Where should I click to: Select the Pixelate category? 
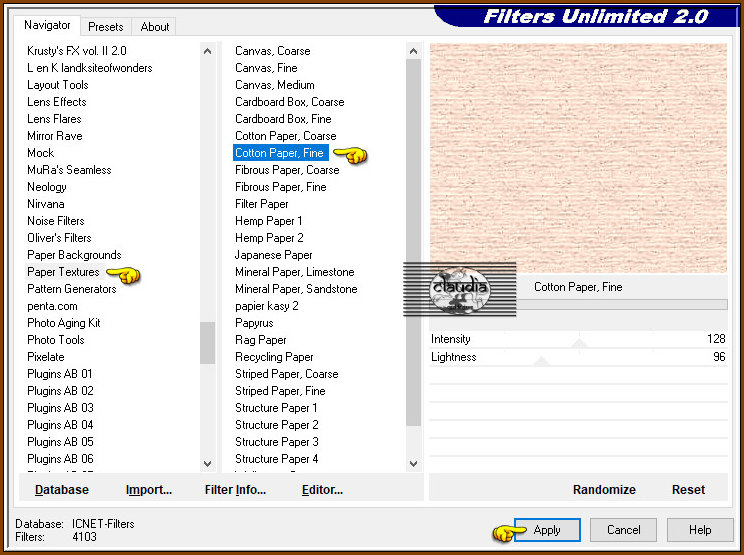click(x=46, y=357)
